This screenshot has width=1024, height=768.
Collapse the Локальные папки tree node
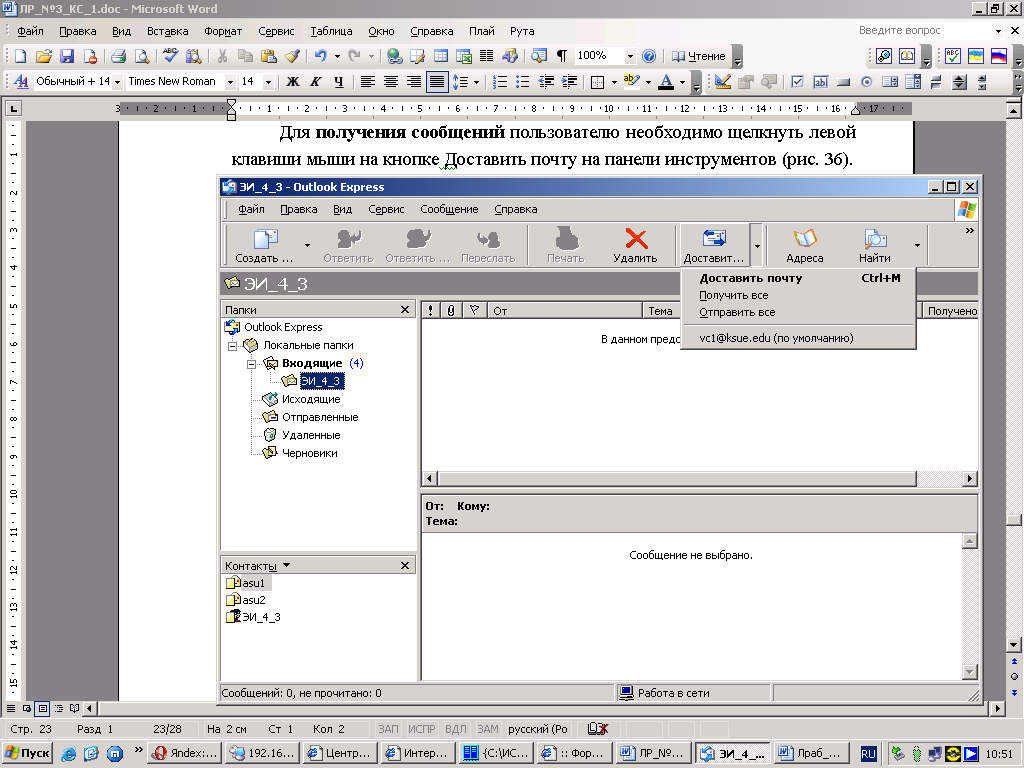232,346
